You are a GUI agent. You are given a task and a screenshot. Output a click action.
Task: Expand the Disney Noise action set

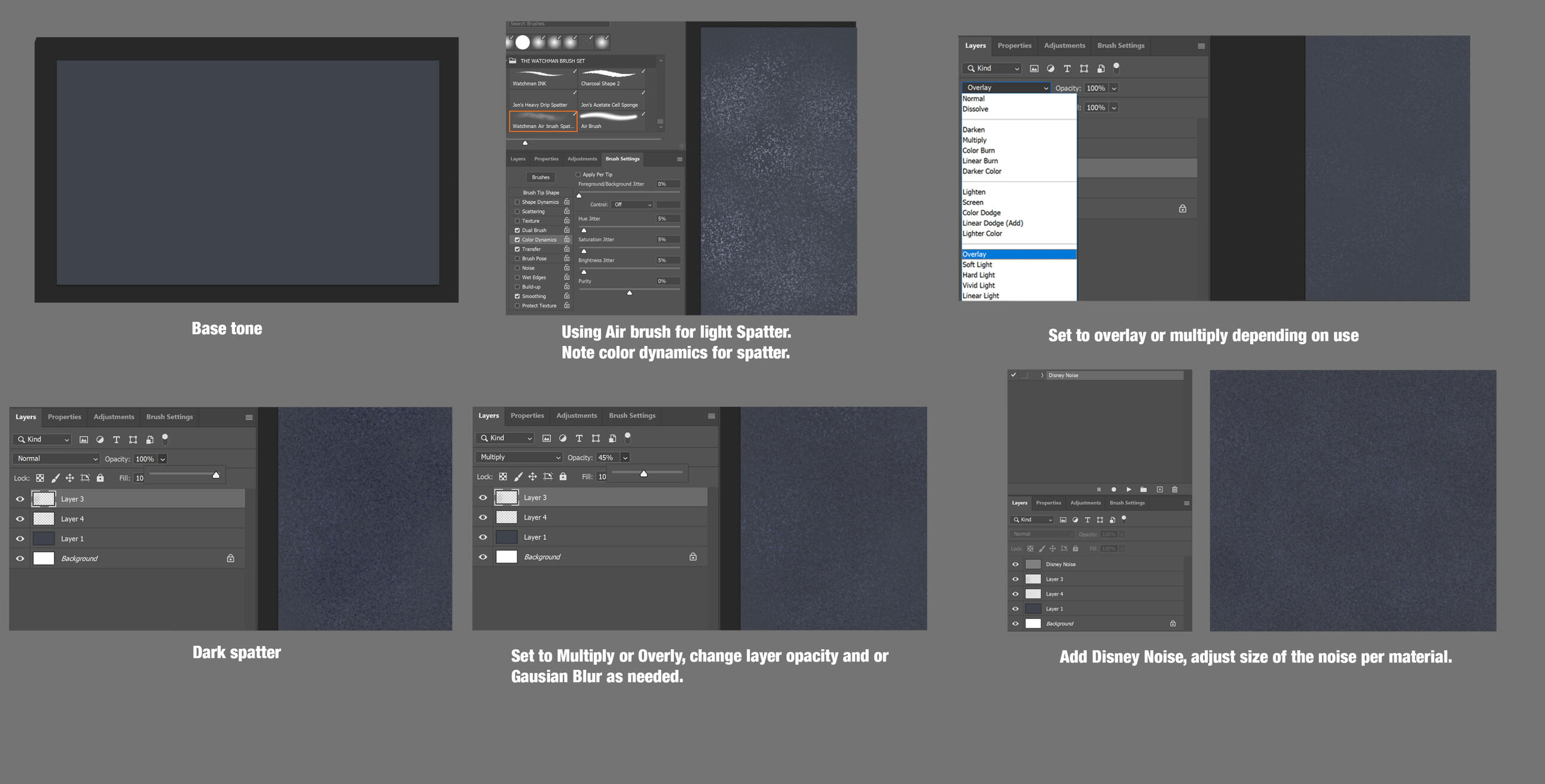point(1042,375)
